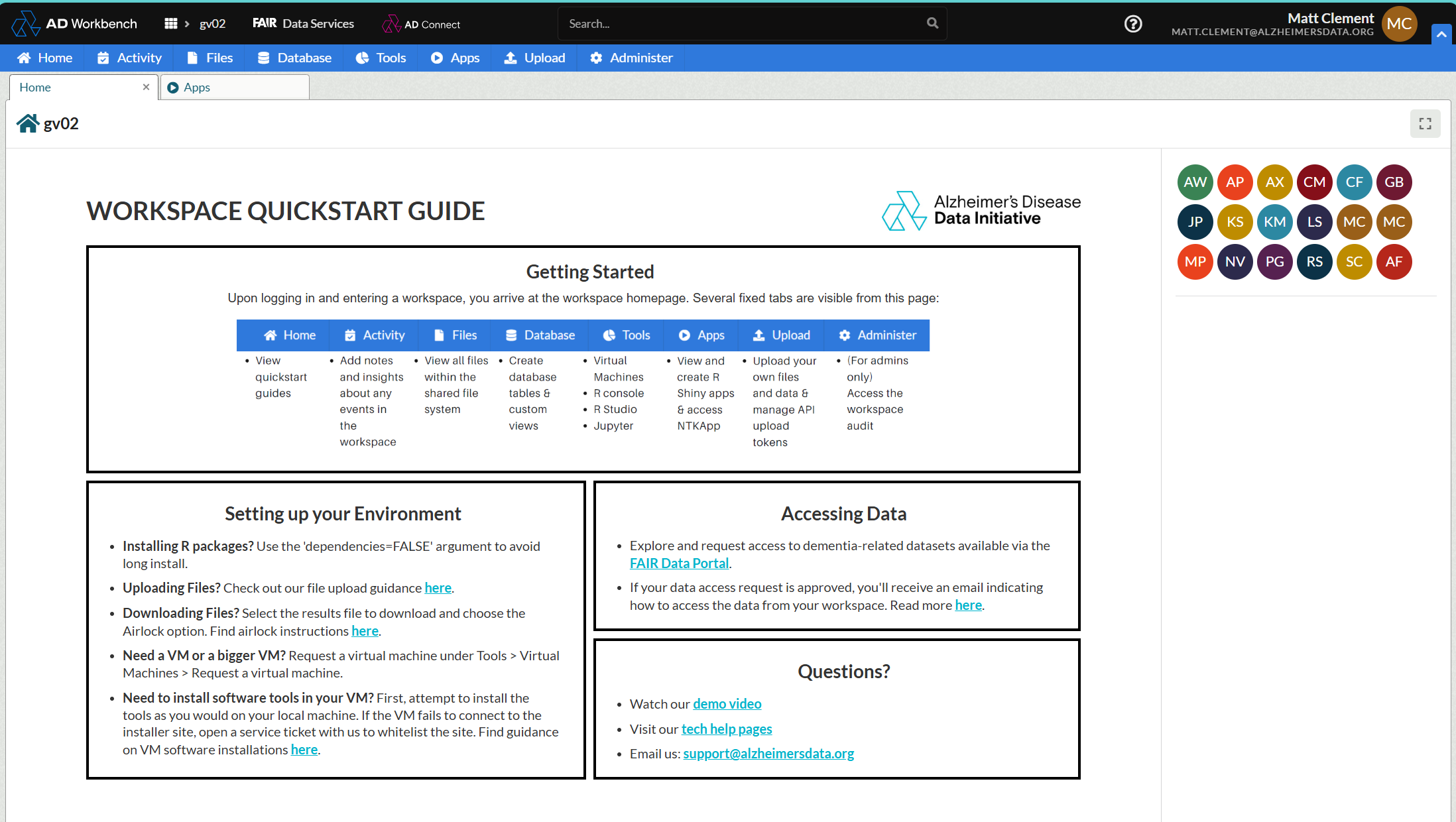Screen dimensions: 1456x822
Task: Open the Database menu item
Action: coord(294,58)
